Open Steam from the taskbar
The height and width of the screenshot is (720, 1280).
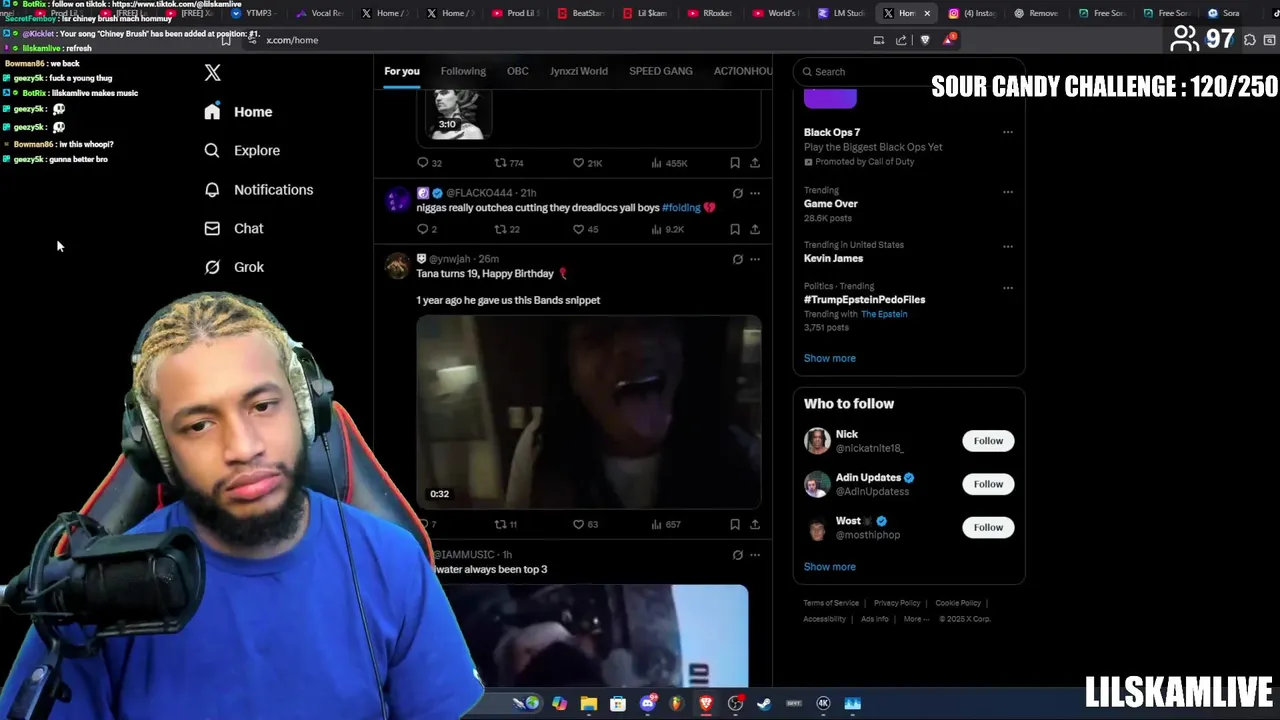(x=765, y=704)
